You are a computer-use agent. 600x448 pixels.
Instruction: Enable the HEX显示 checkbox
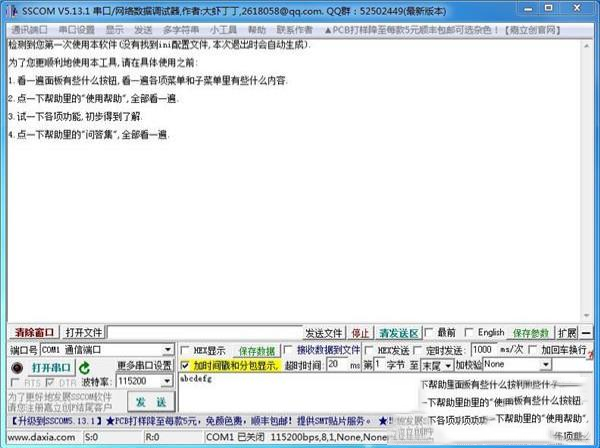[185, 351]
